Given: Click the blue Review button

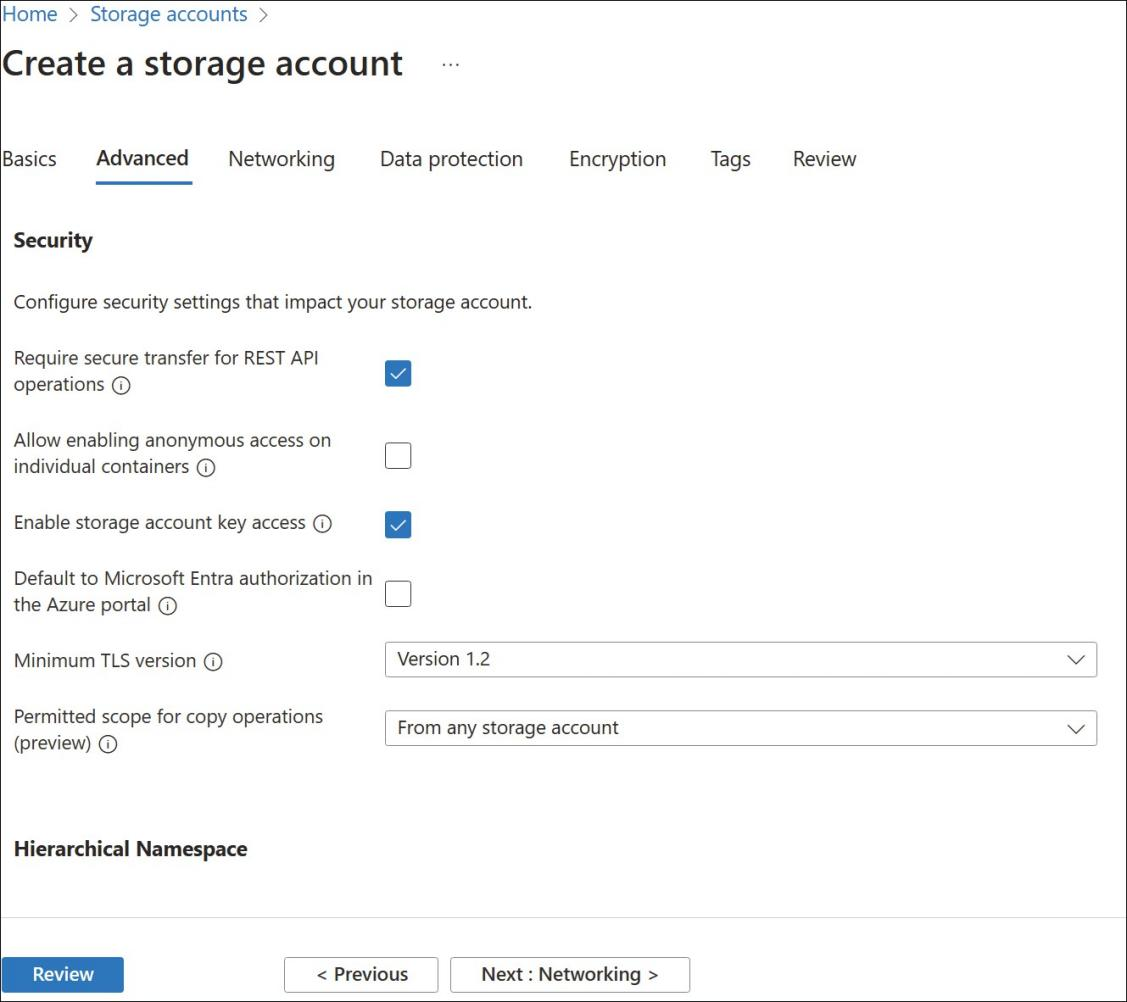Looking at the screenshot, I should pyautogui.click(x=63, y=974).
